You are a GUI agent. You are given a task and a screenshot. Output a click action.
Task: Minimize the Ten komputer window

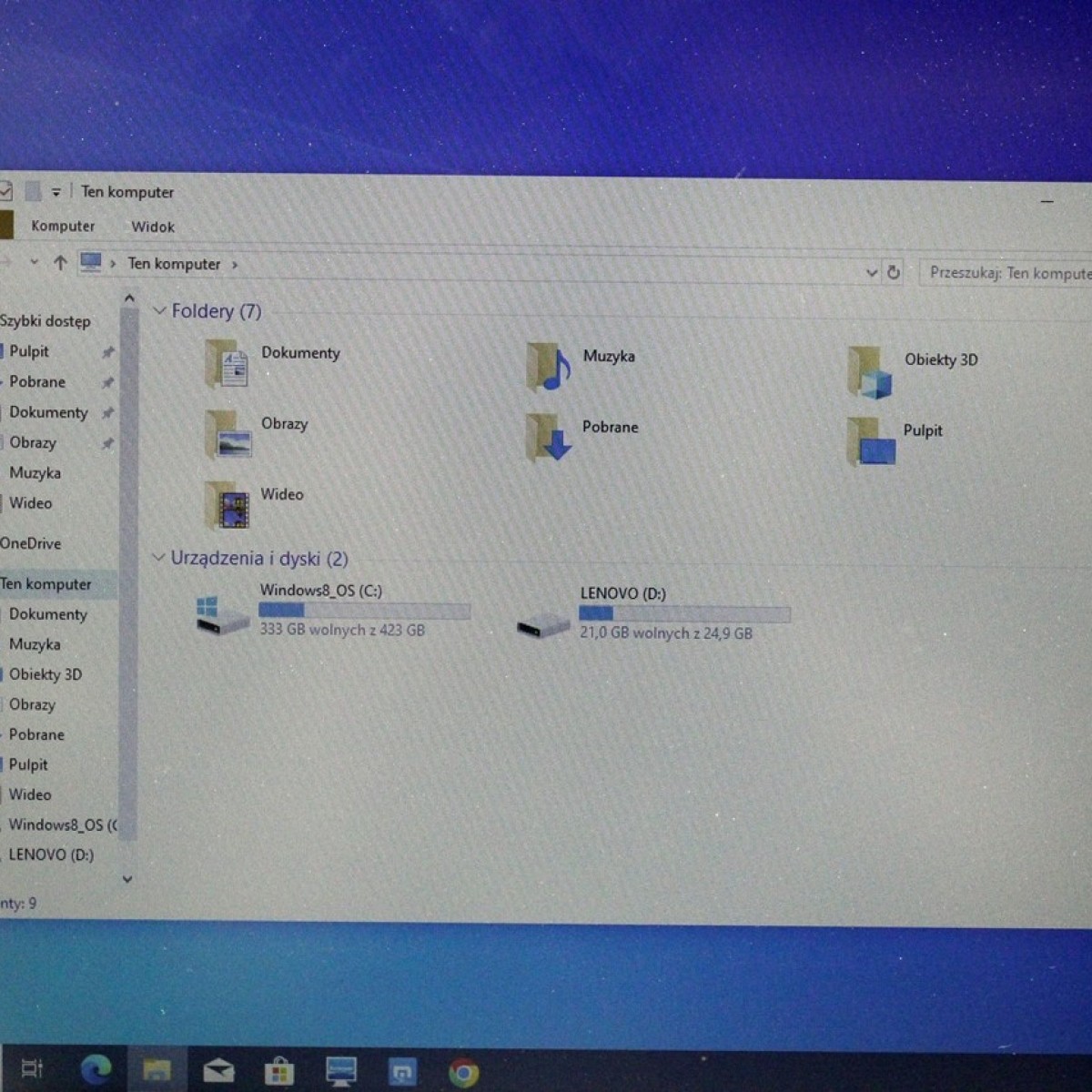pos(1047,200)
